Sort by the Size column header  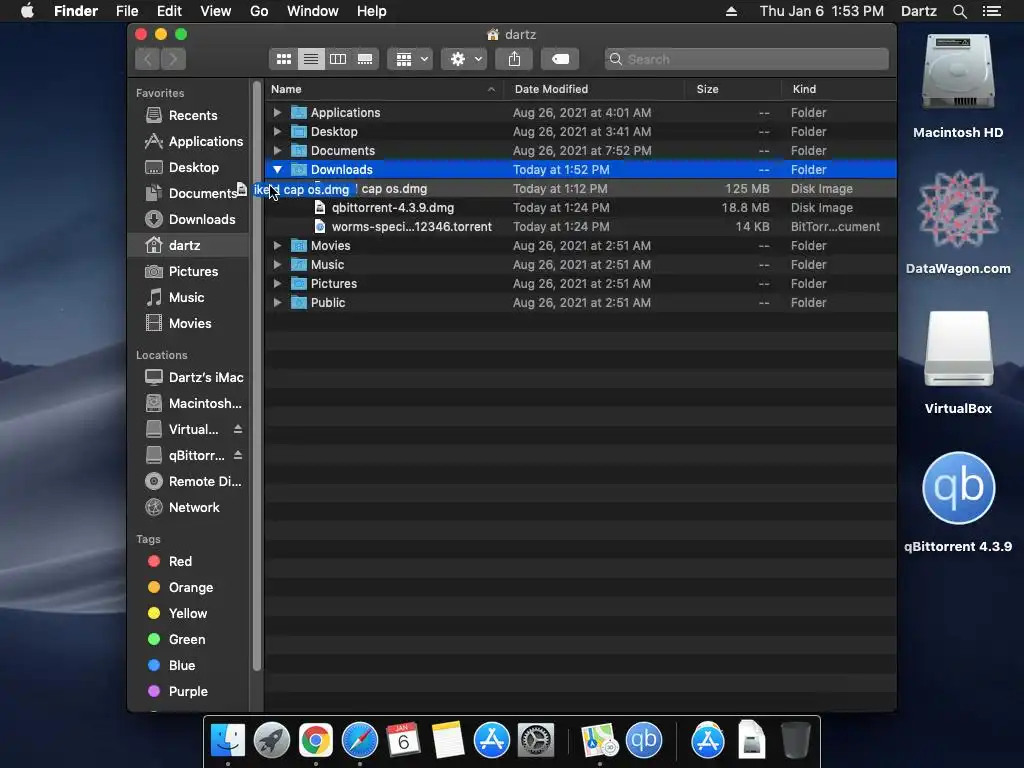tap(733, 89)
